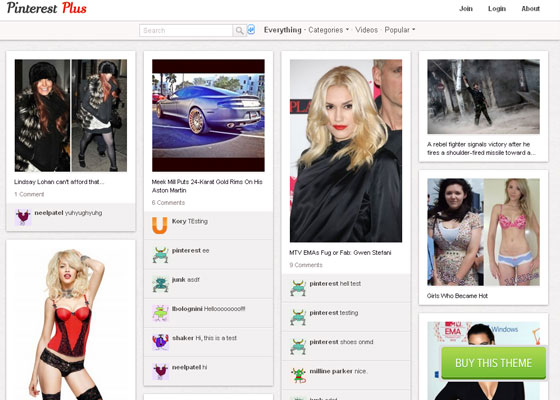The height and width of the screenshot is (400, 560).
Task: Open the red corset model pin image
Action: click(71, 324)
